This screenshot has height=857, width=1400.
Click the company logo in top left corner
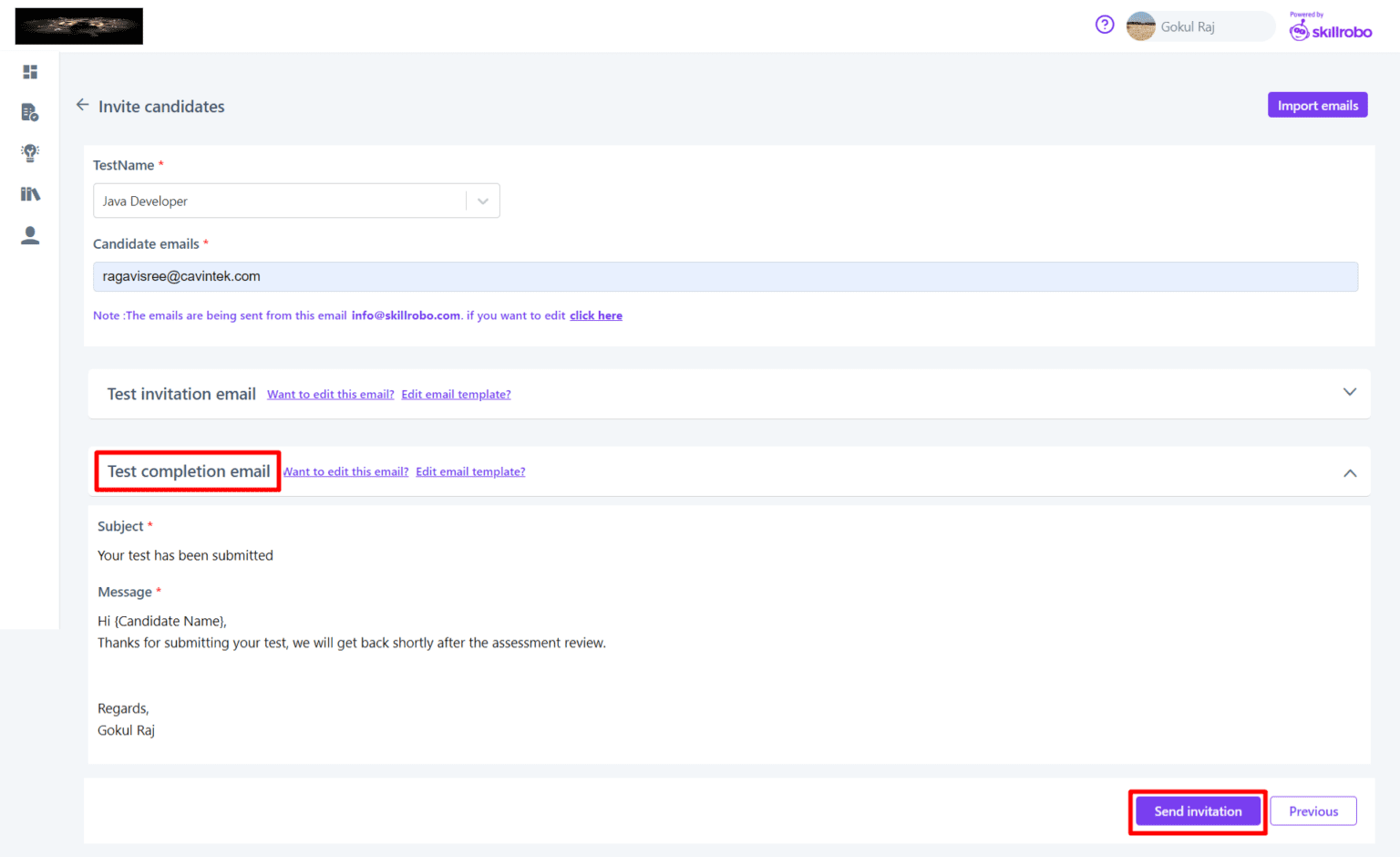click(x=78, y=26)
